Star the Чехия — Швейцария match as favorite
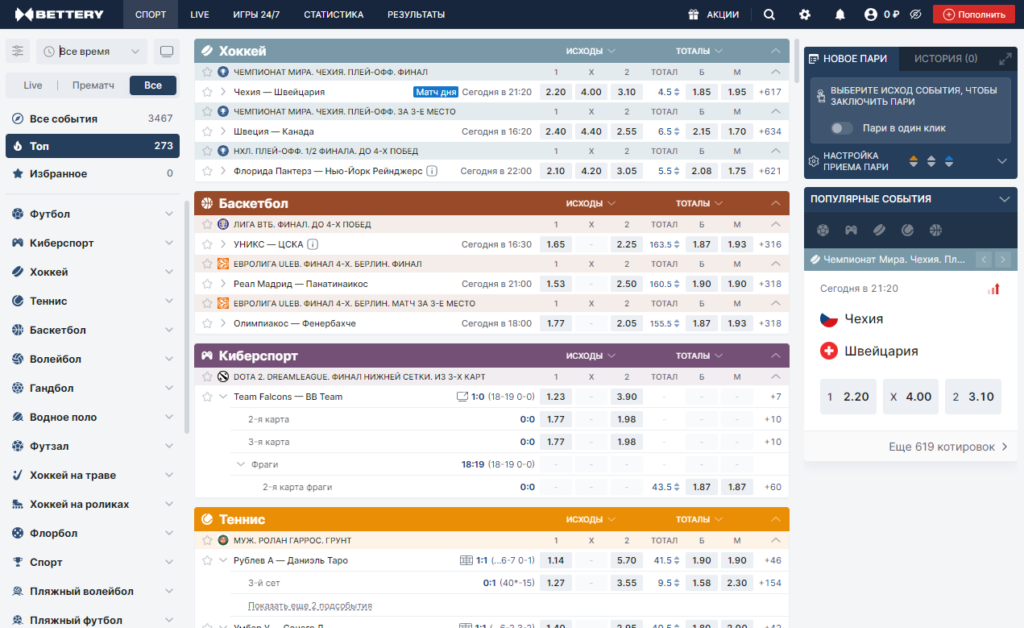The image size is (1024, 628). 207,92
